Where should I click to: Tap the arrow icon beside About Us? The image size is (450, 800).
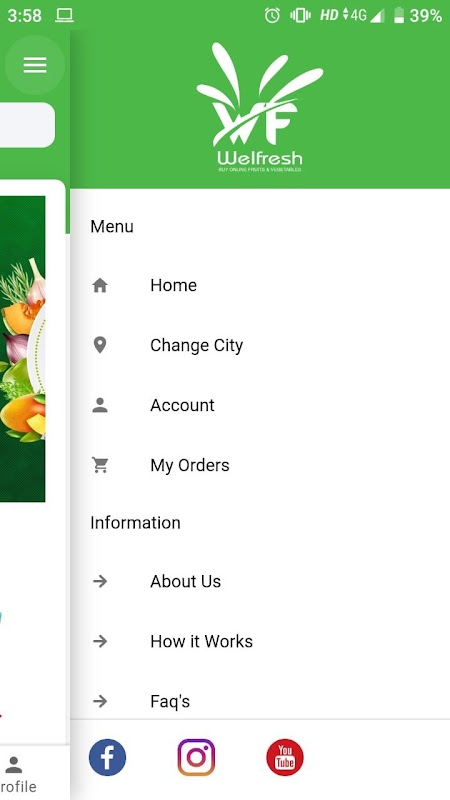100,581
